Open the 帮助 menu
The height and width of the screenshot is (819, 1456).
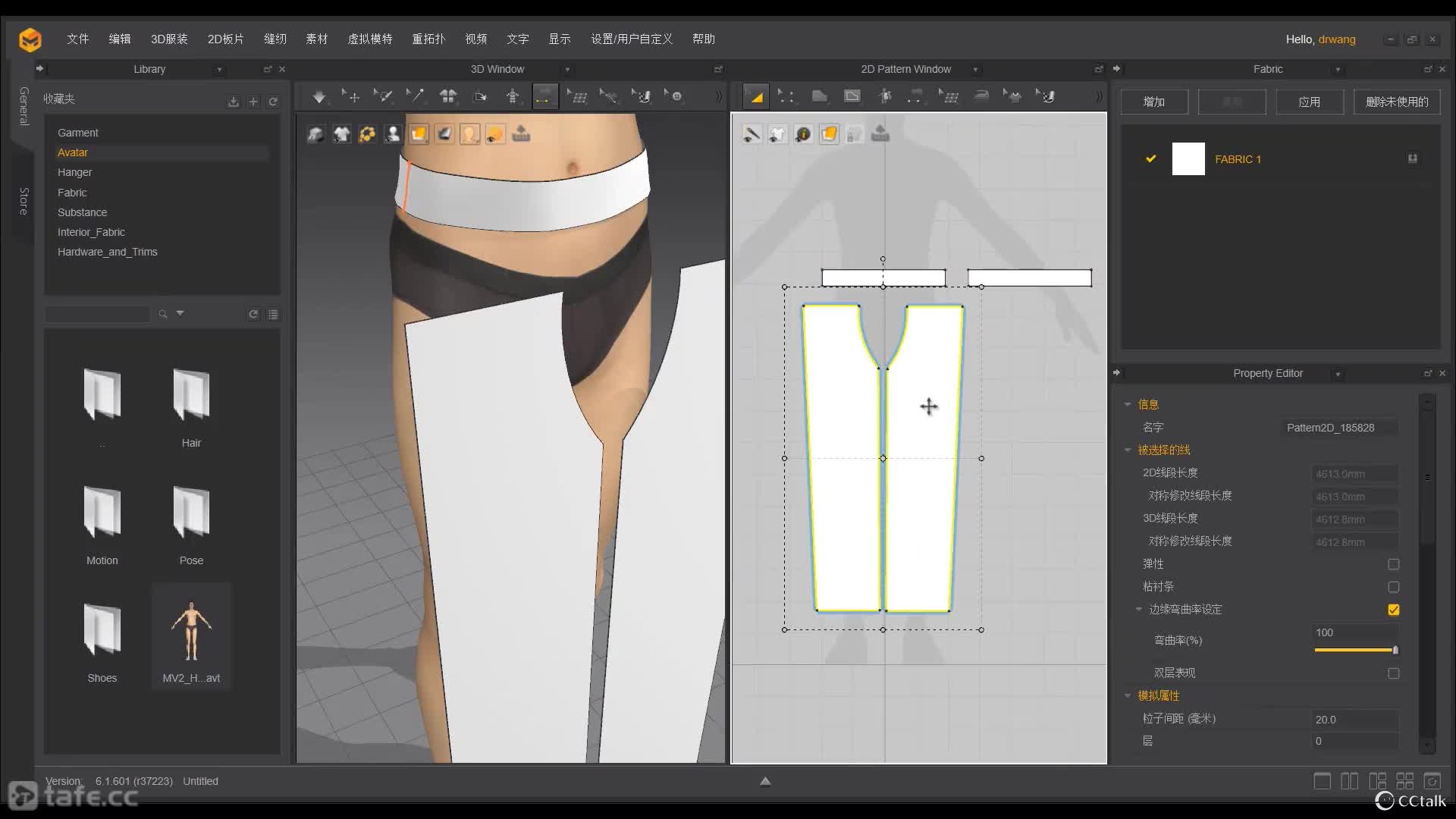point(704,39)
